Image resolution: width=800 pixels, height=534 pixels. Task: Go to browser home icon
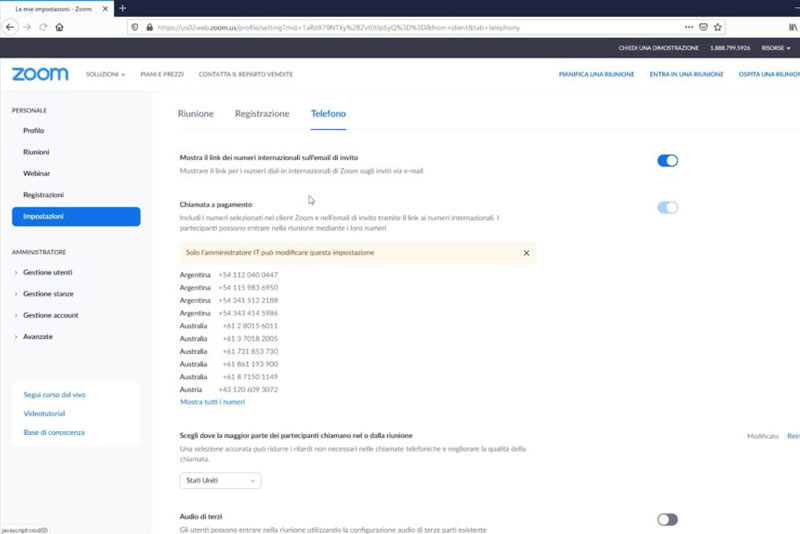tap(59, 28)
